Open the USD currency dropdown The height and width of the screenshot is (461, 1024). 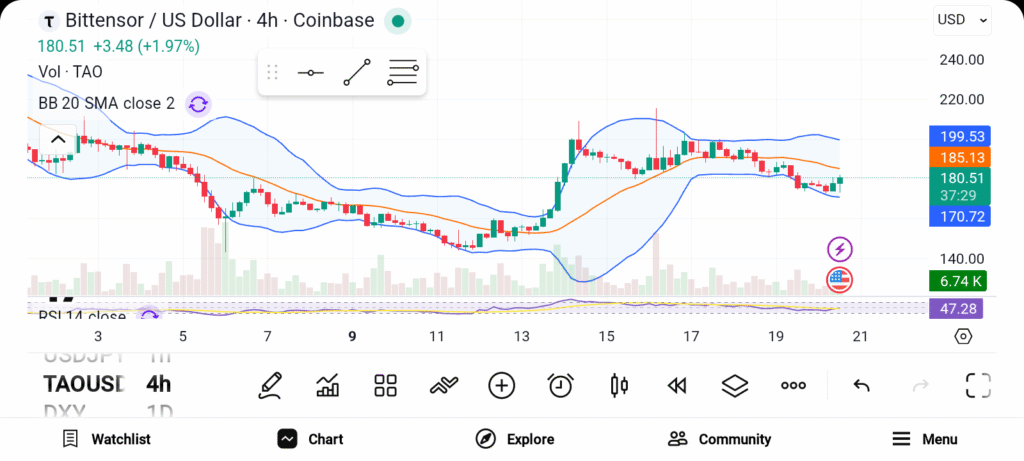(962, 19)
